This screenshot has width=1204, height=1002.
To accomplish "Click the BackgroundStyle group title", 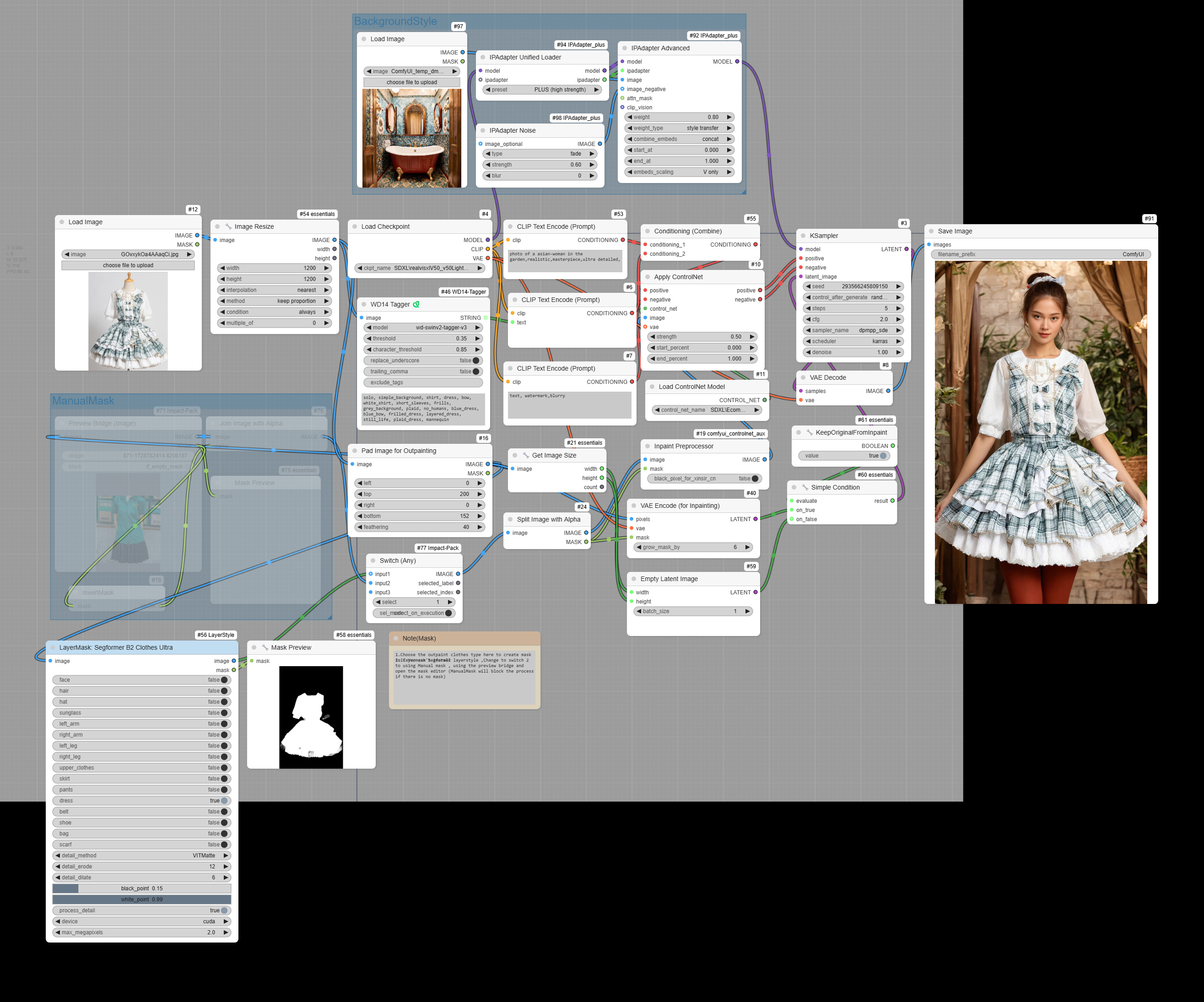I will click(x=395, y=21).
